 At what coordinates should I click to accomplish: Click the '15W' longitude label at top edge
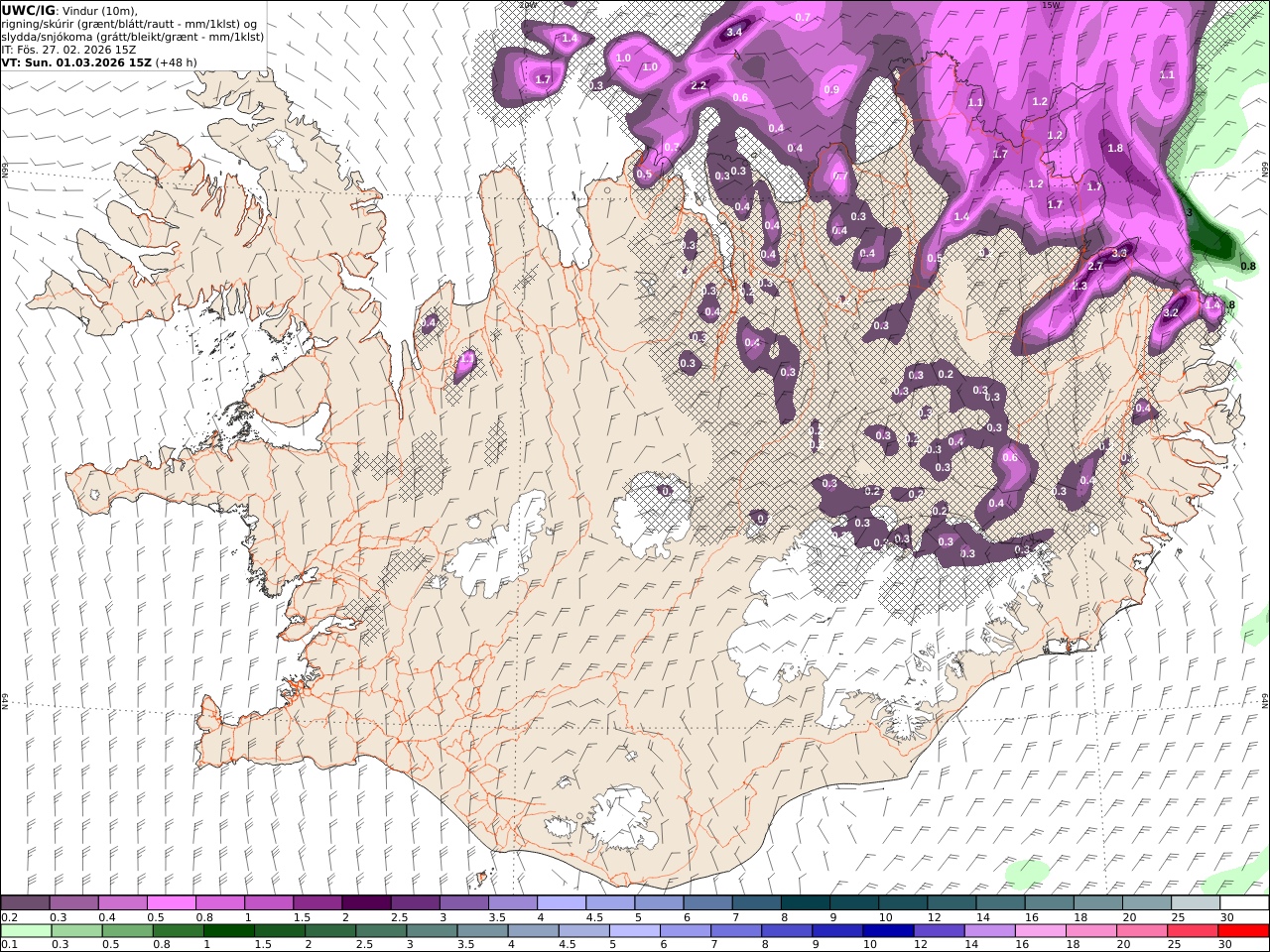(1050, 5)
